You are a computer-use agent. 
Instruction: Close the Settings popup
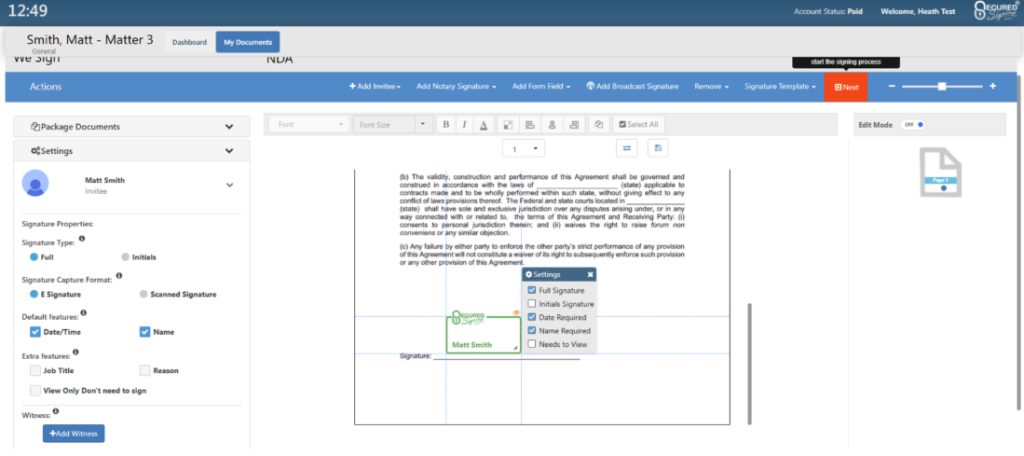(x=590, y=275)
